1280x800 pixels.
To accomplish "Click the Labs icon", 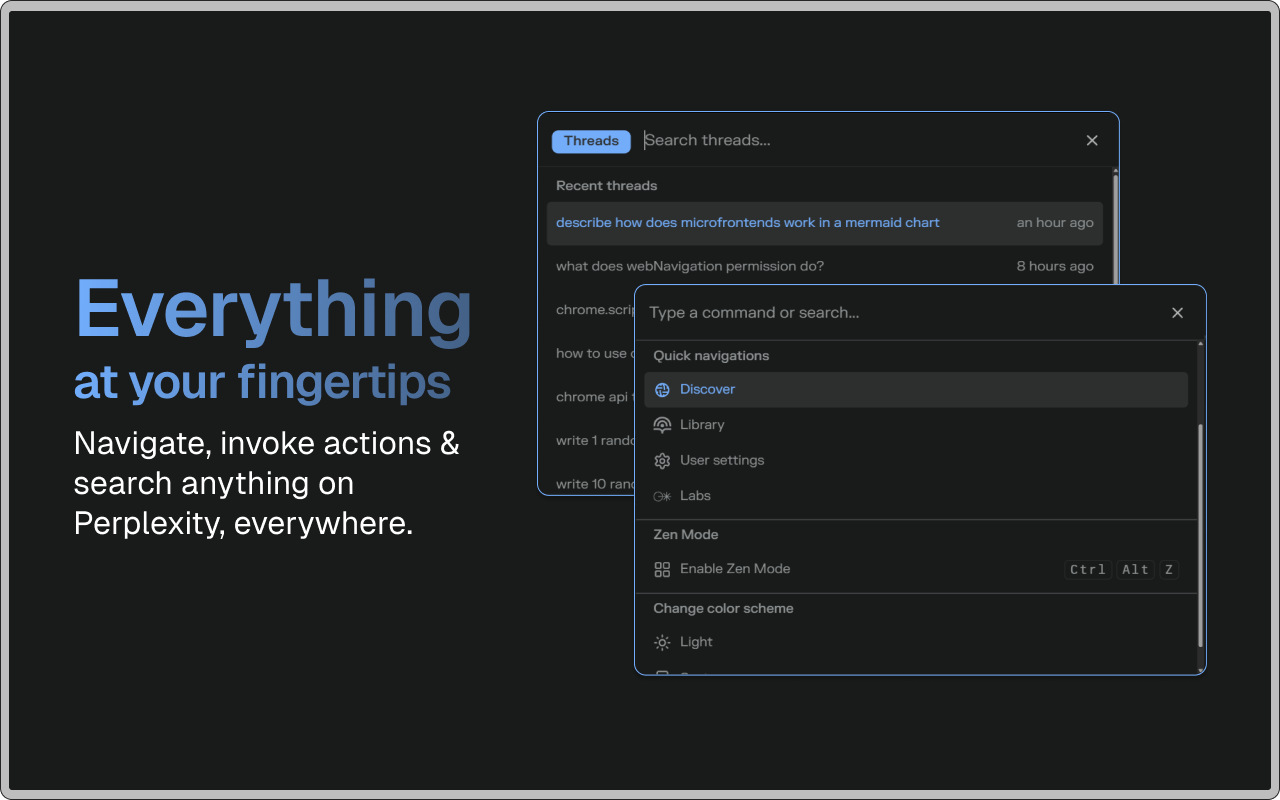I will [x=662, y=496].
